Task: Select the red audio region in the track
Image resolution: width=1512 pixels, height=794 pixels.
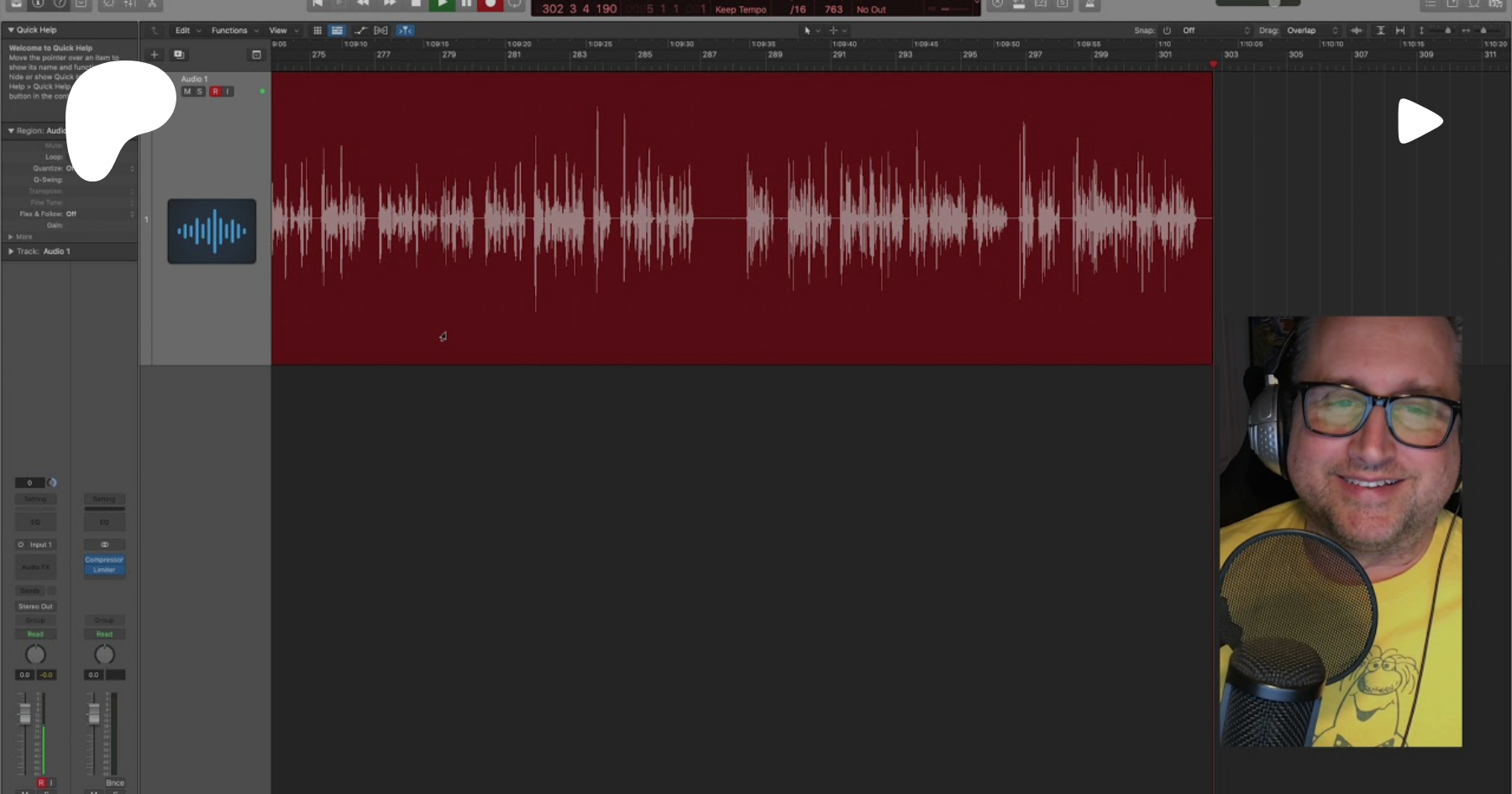Action: [x=742, y=218]
